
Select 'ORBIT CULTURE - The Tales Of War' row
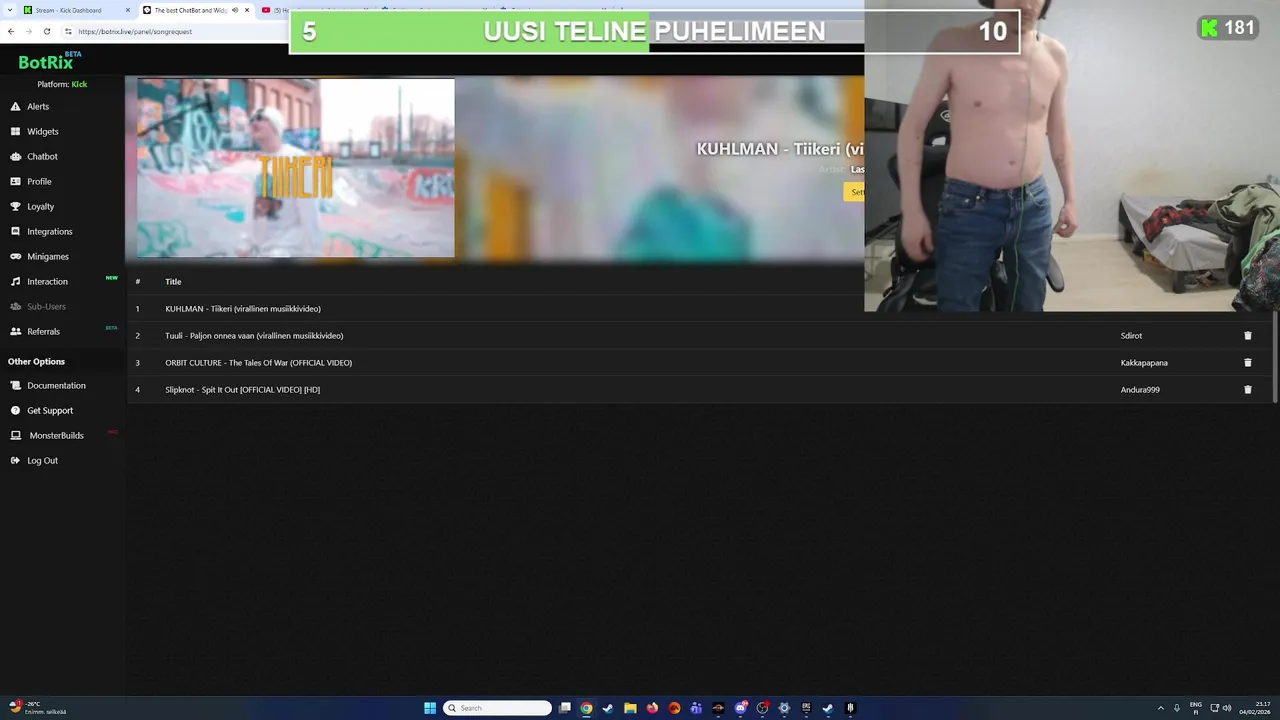[x=700, y=362]
